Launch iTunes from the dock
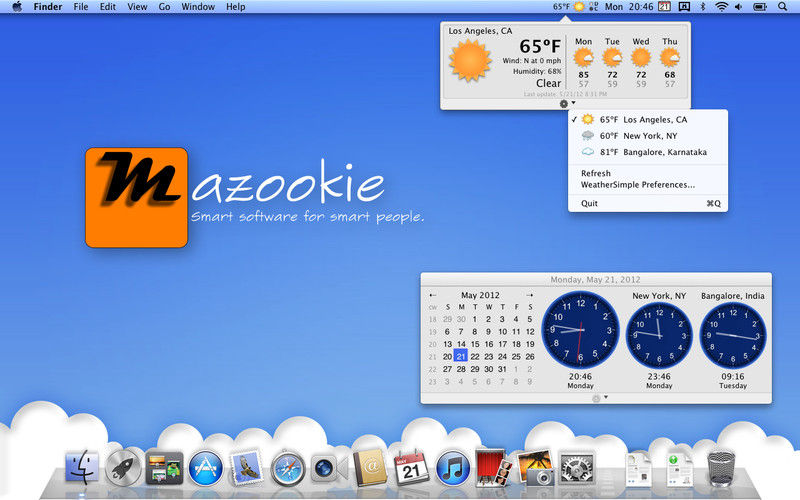 [x=453, y=468]
